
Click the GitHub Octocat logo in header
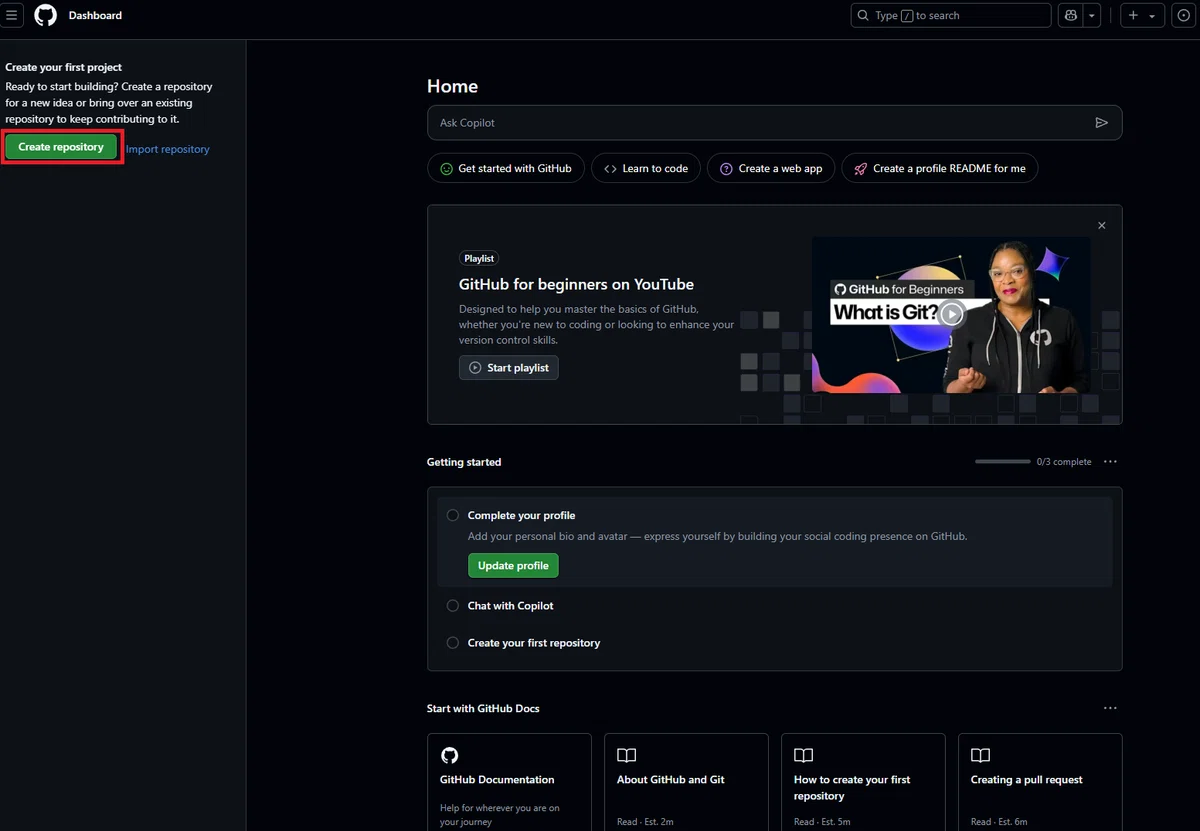coord(46,15)
